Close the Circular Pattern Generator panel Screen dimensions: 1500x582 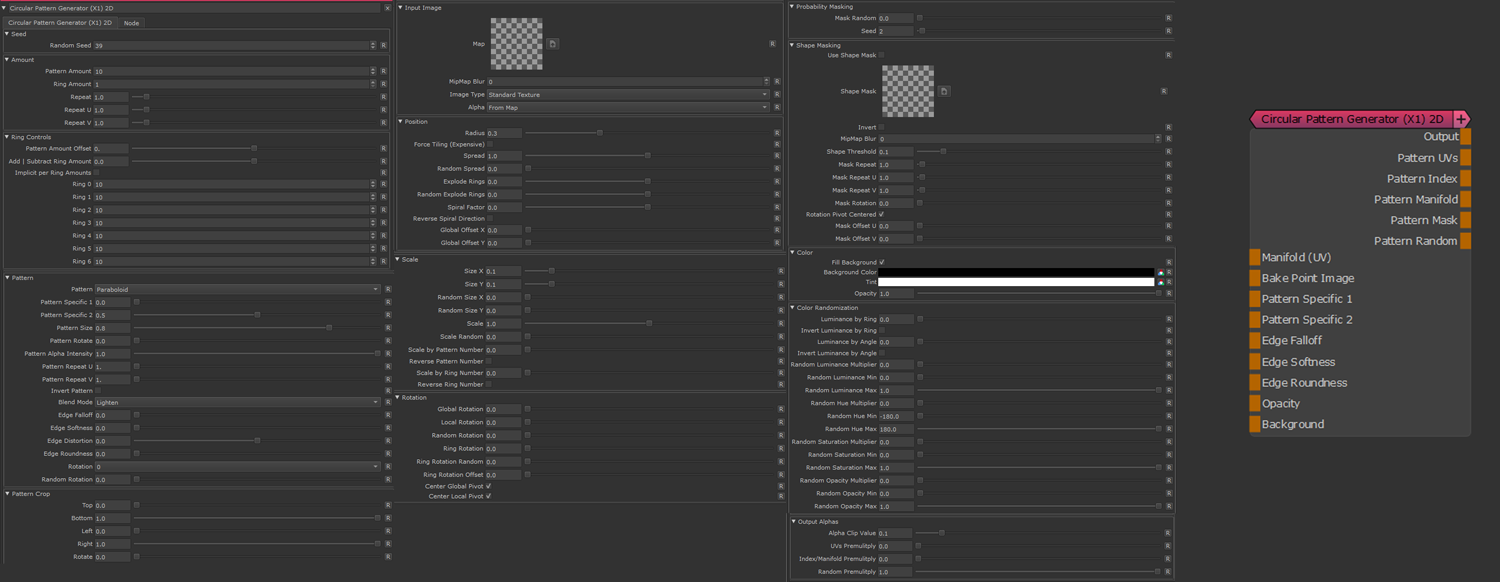tap(388, 8)
